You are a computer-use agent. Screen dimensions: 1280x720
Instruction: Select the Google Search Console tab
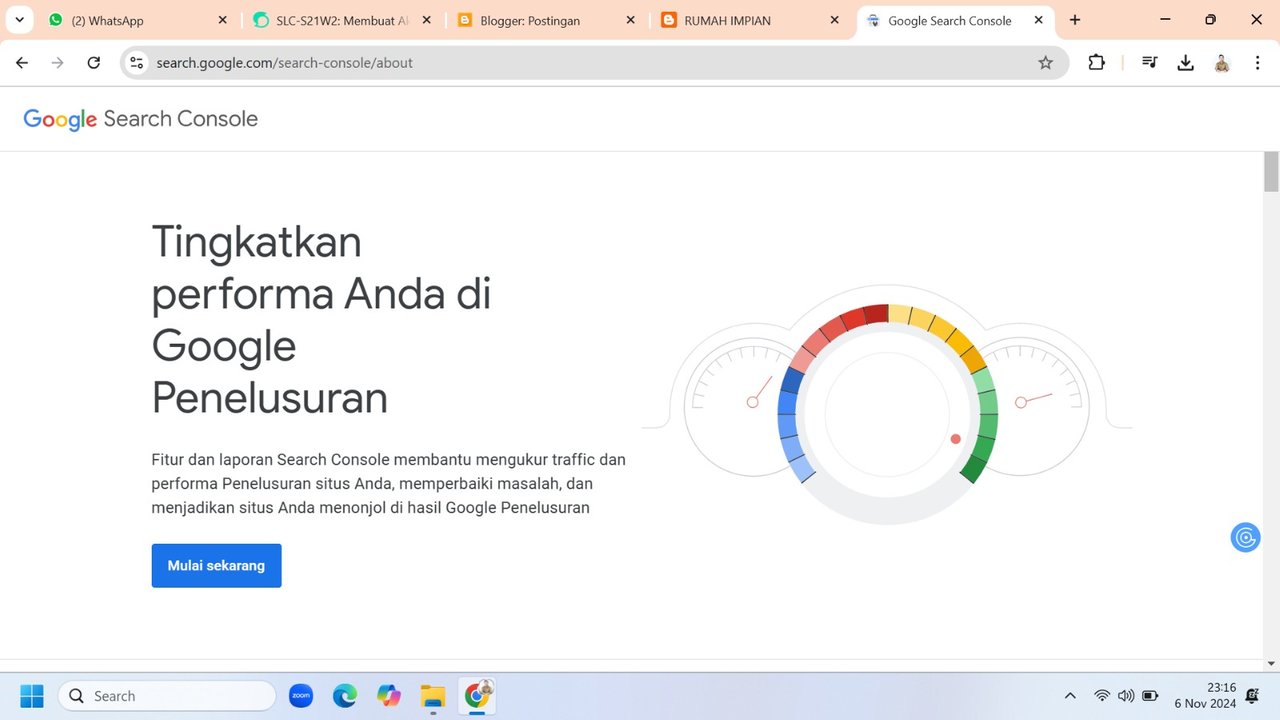(955, 20)
